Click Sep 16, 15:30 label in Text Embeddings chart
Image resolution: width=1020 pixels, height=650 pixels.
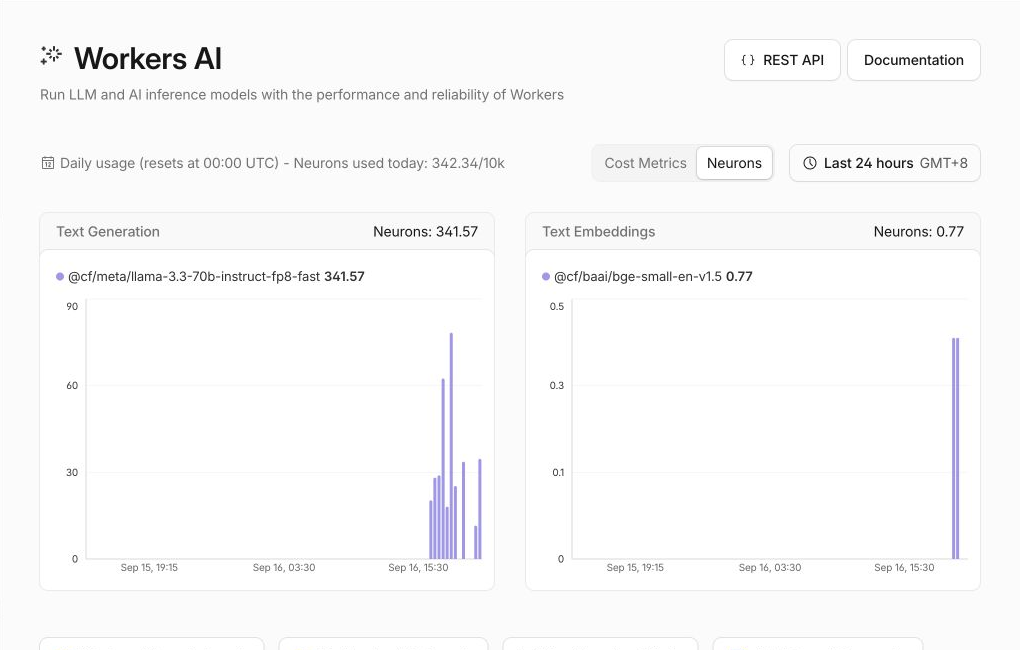coord(904,567)
